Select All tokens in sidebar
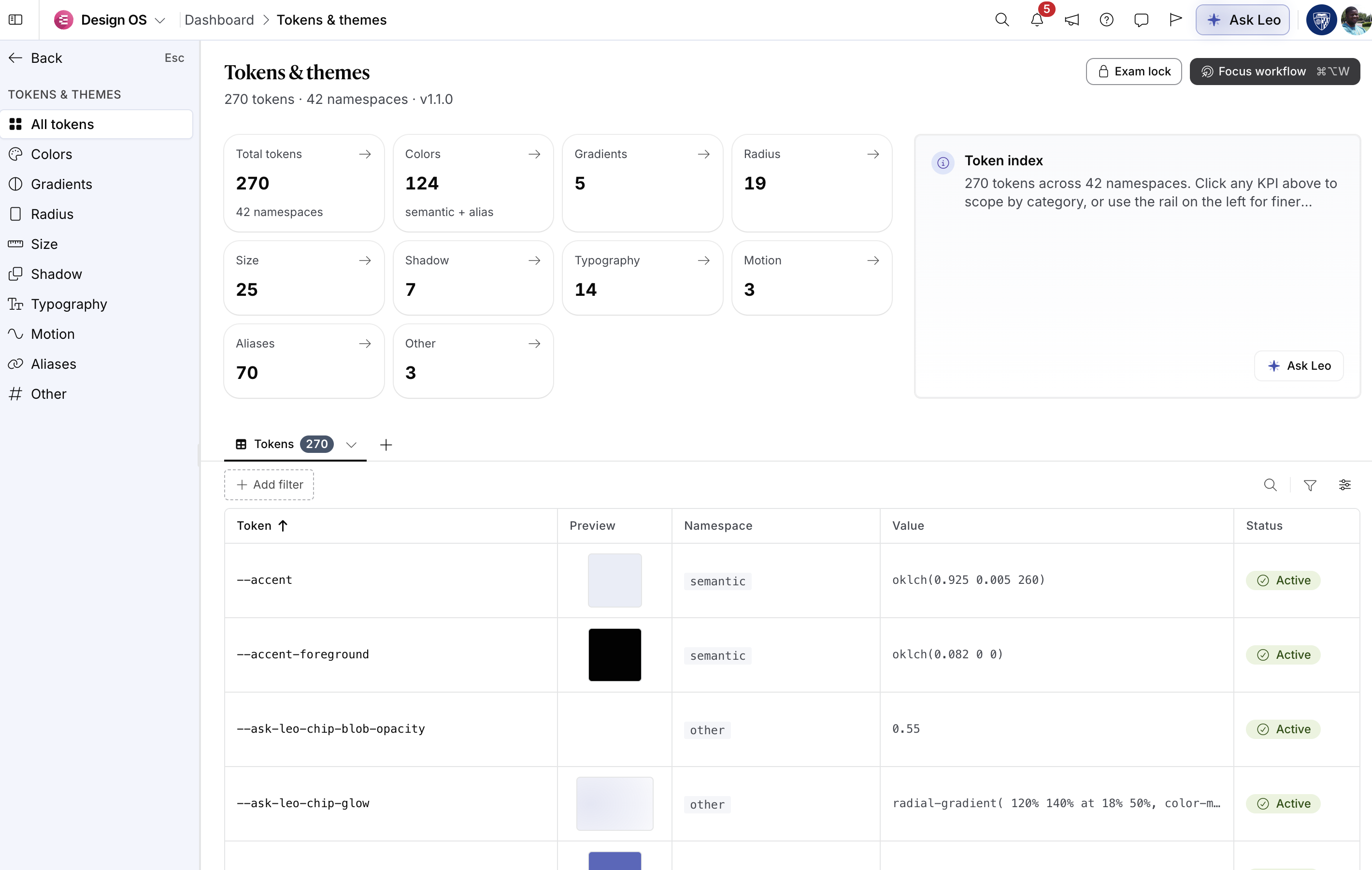The height and width of the screenshot is (870, 1372). 96,124
